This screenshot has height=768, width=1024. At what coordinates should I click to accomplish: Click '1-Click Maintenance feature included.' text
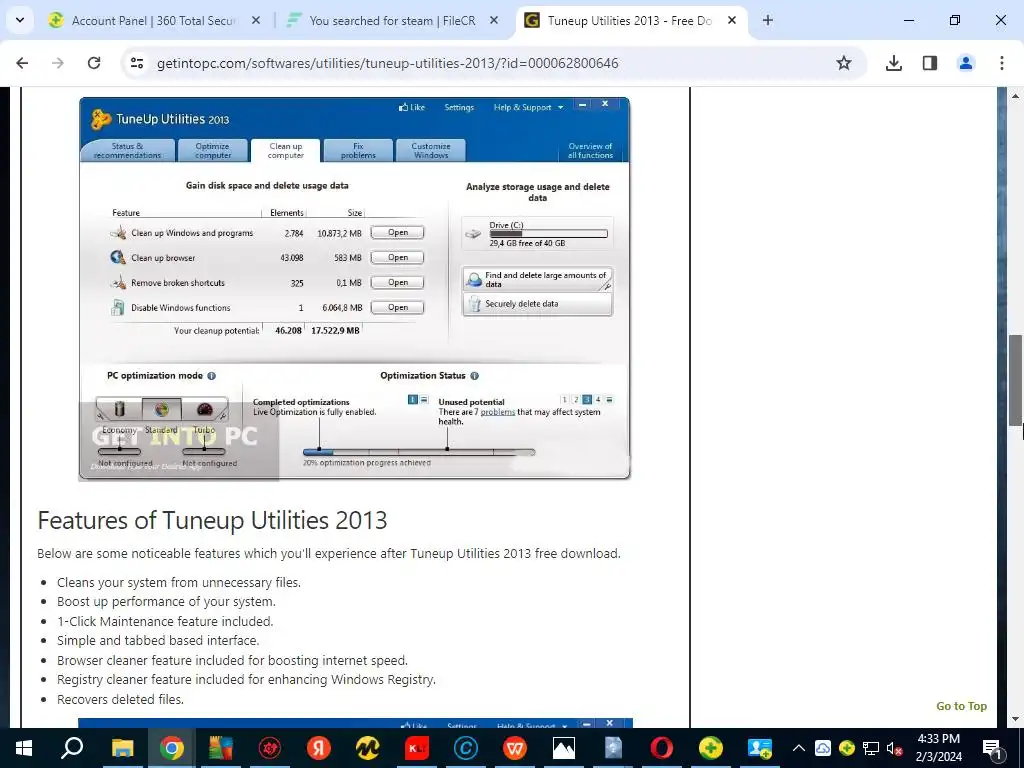point(165,621)
